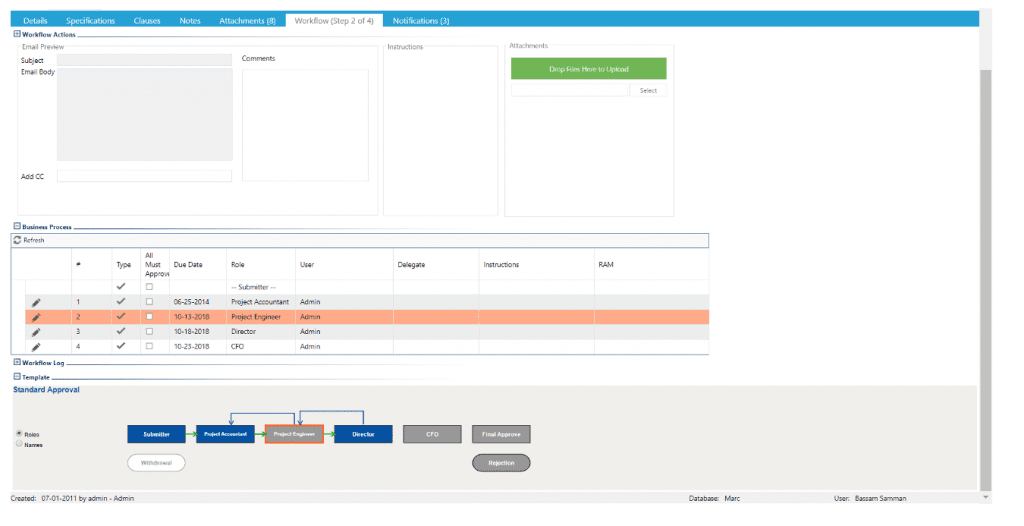
Task: Switch to the Specifications tab
Action: pos(90,21)
